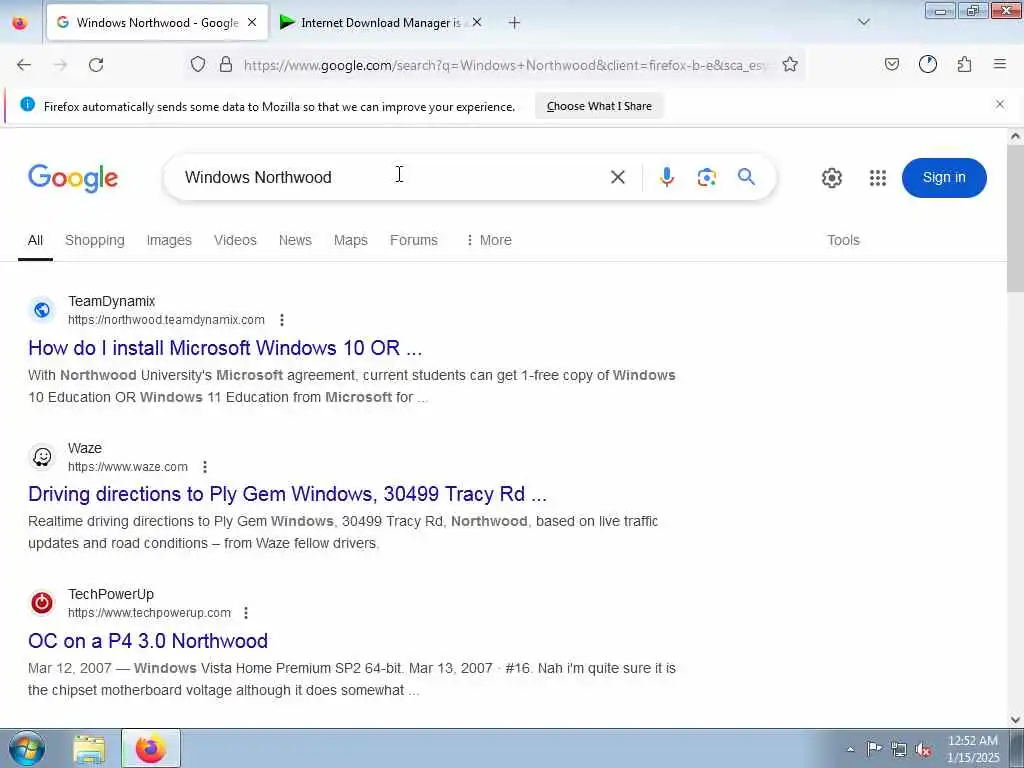Switch to Forums results
This screenshot has width=1024, height=768.
tap(414, 240)
